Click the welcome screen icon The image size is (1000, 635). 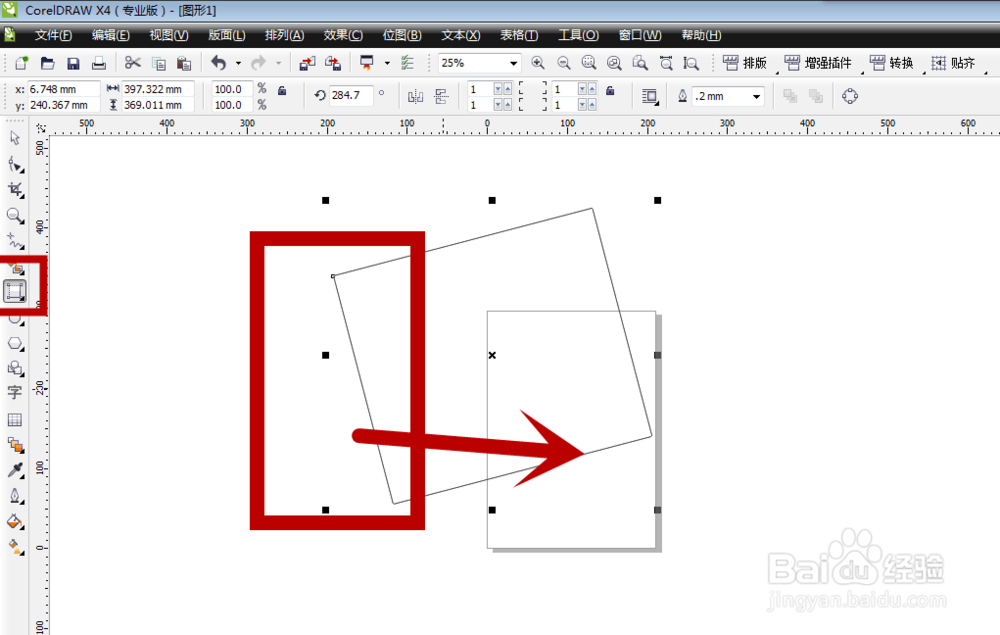(x=366, y=62)
